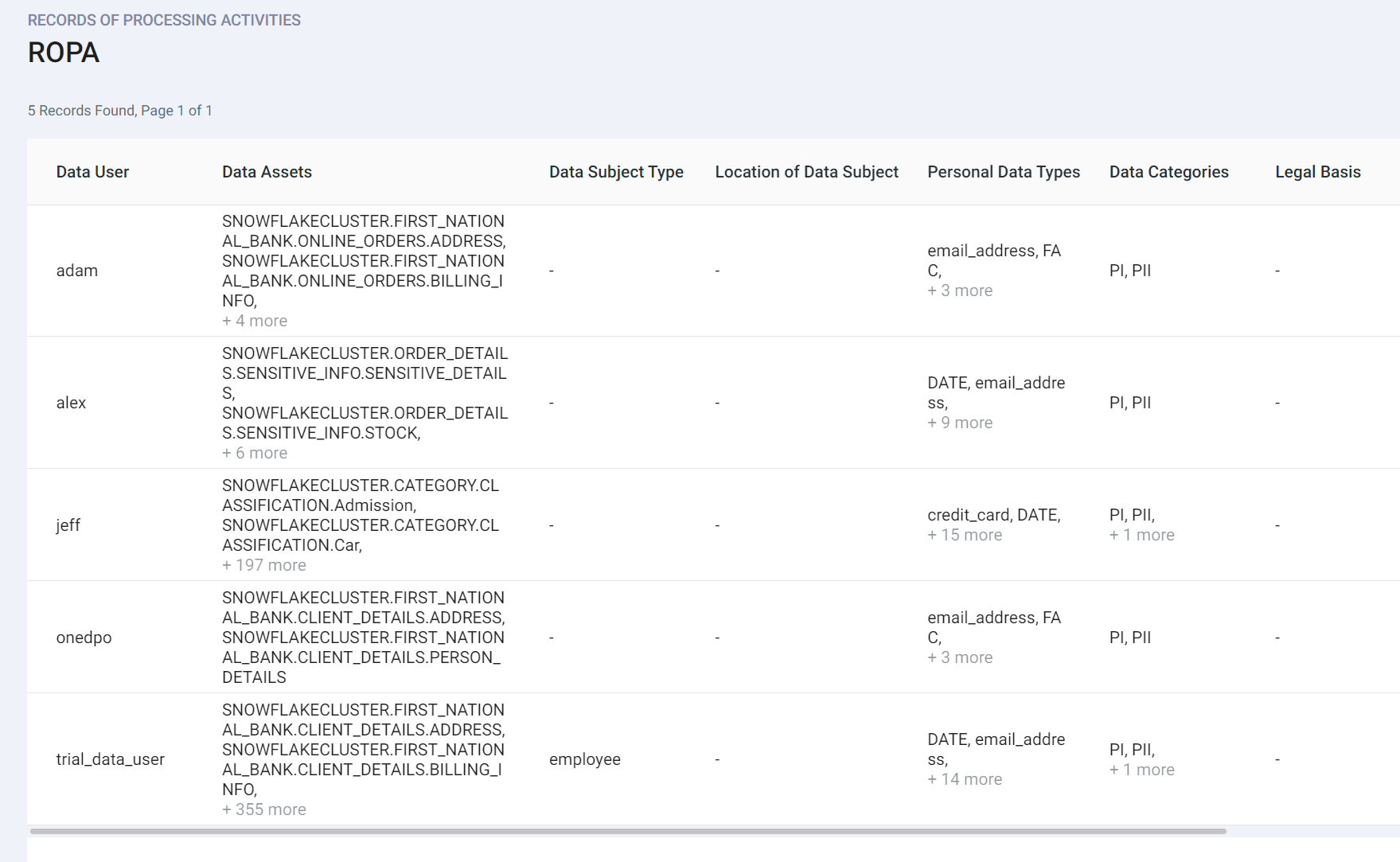Click the Personal Data Types column header

[1003, 171]
